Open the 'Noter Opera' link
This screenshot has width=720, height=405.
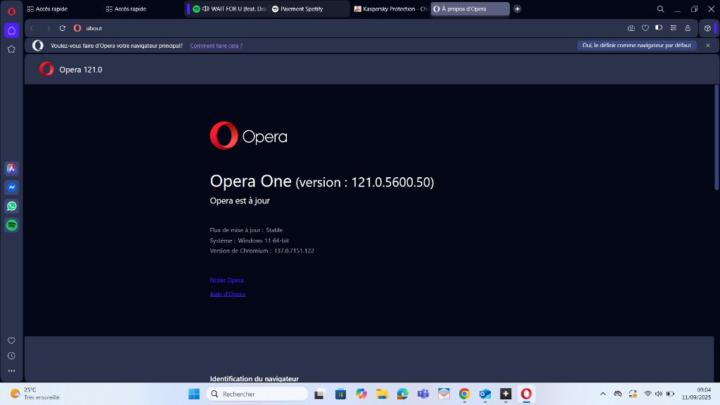tap(227, 280)
